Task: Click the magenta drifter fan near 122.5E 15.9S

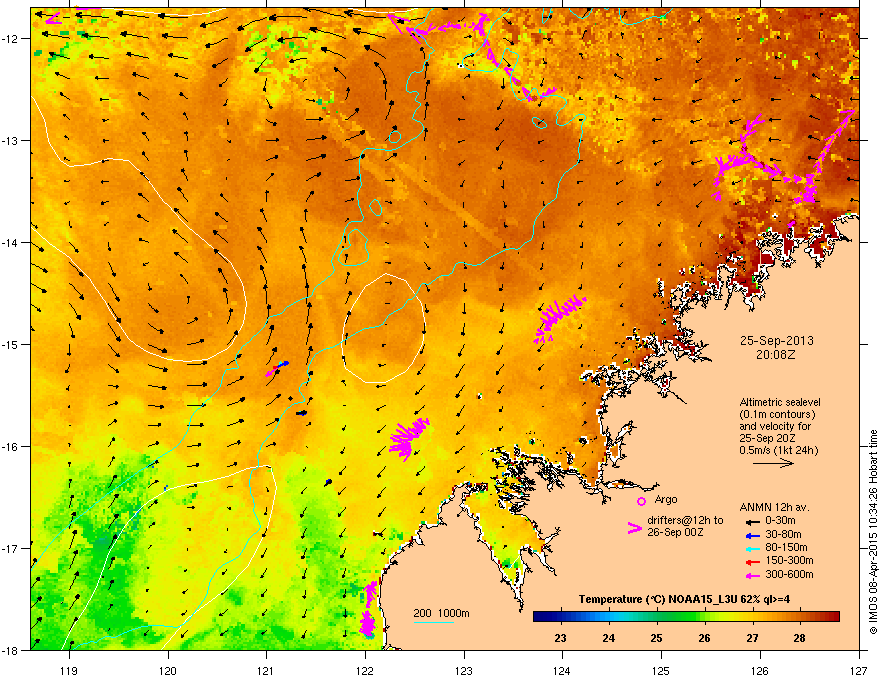Action: (x=409, y=438)
